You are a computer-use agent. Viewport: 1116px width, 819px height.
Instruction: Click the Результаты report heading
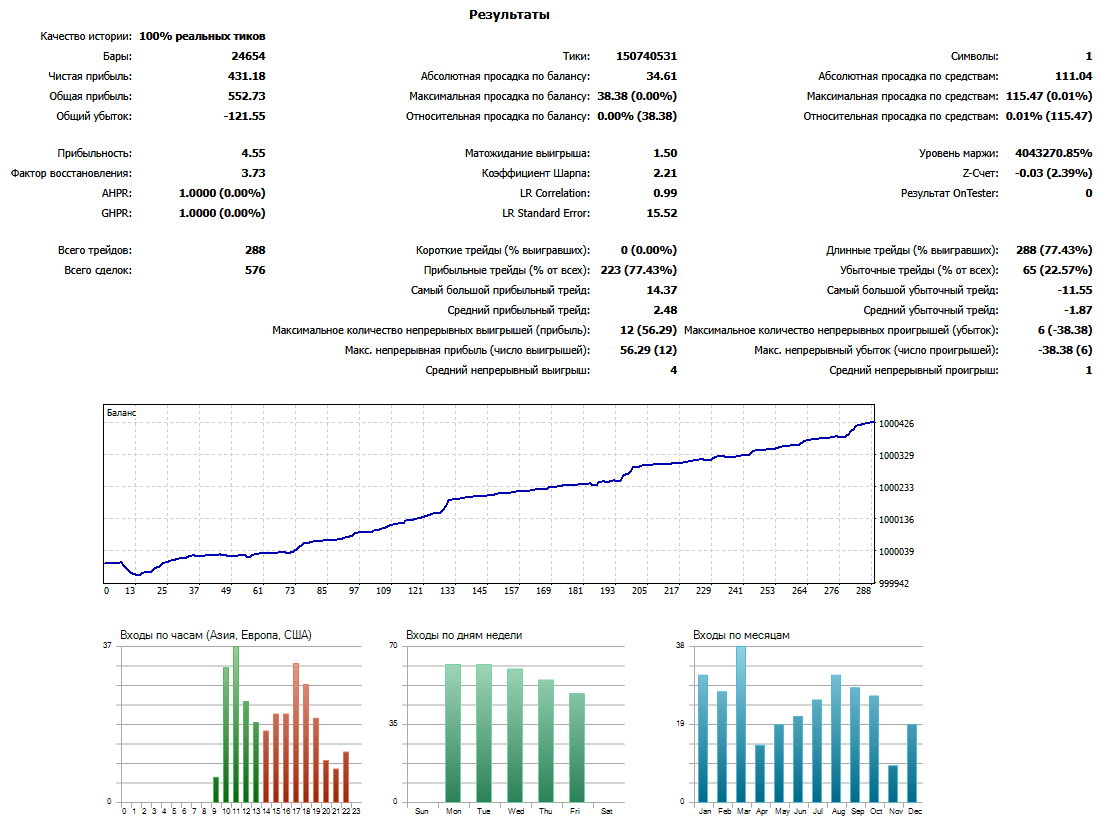(x=509, y=15)
